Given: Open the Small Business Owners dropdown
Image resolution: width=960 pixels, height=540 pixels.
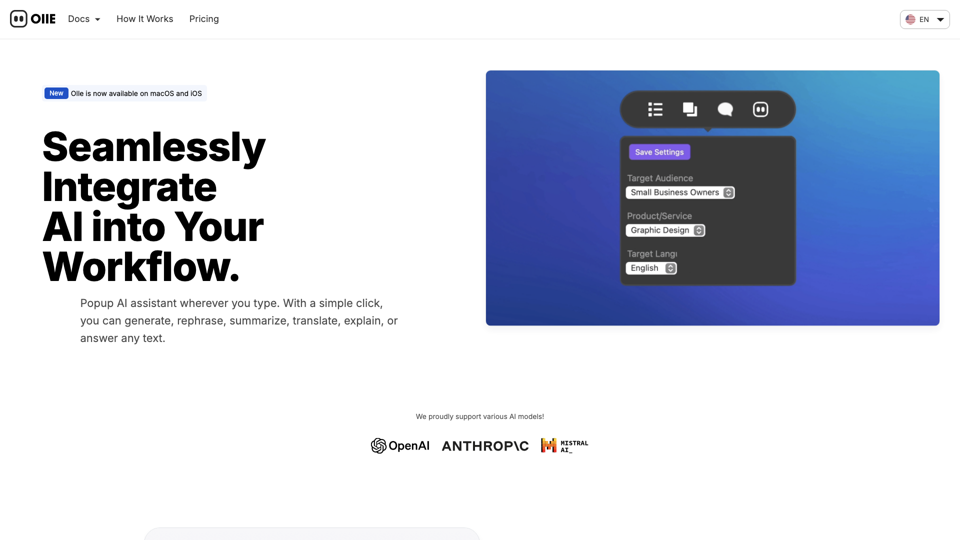Looking at the screenshot, I should click(680, 192).
